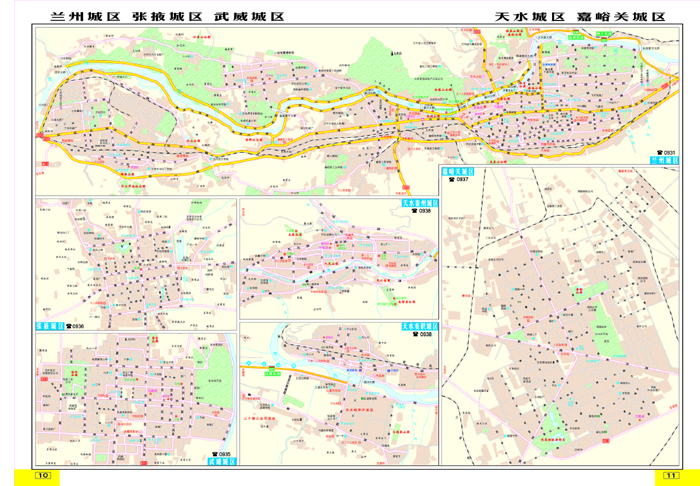This screenshot has height=486, width=700.
Task: Select 武威城区 in the page heading
Action: (x=249, y=17)
